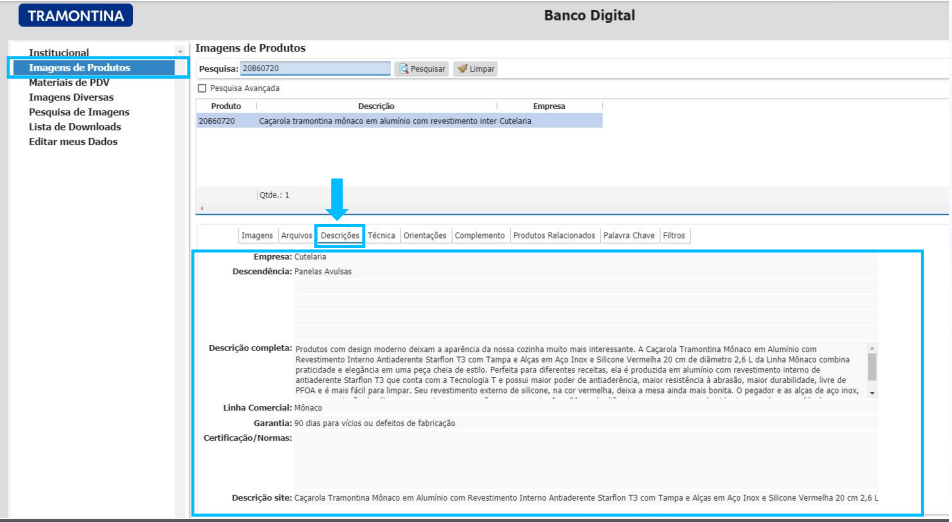Focus the Pesquisa search field
The height and width of the screenshot is (522, 952).
(315, 69)
